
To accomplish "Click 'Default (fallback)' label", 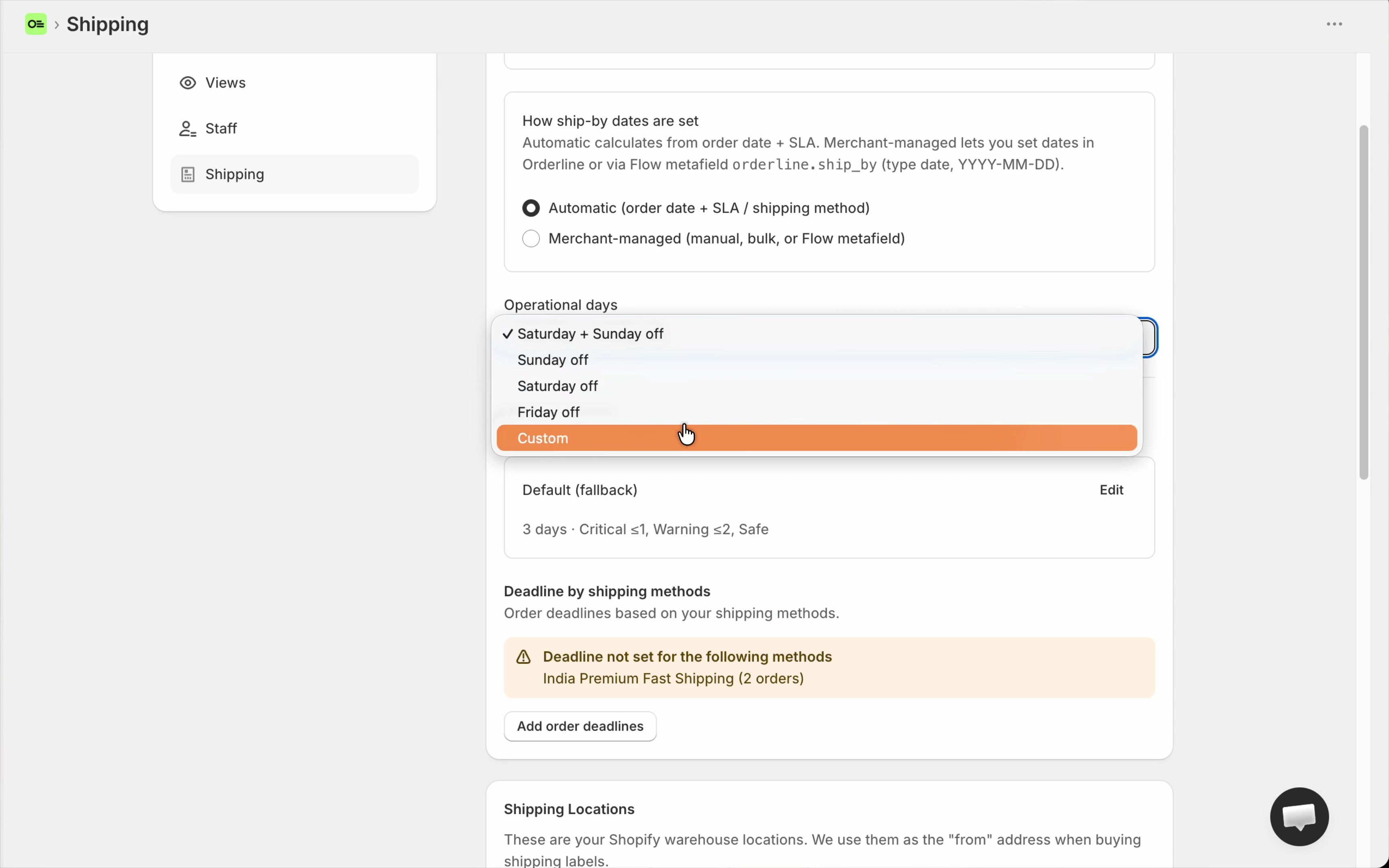I will tap(579, 490).
